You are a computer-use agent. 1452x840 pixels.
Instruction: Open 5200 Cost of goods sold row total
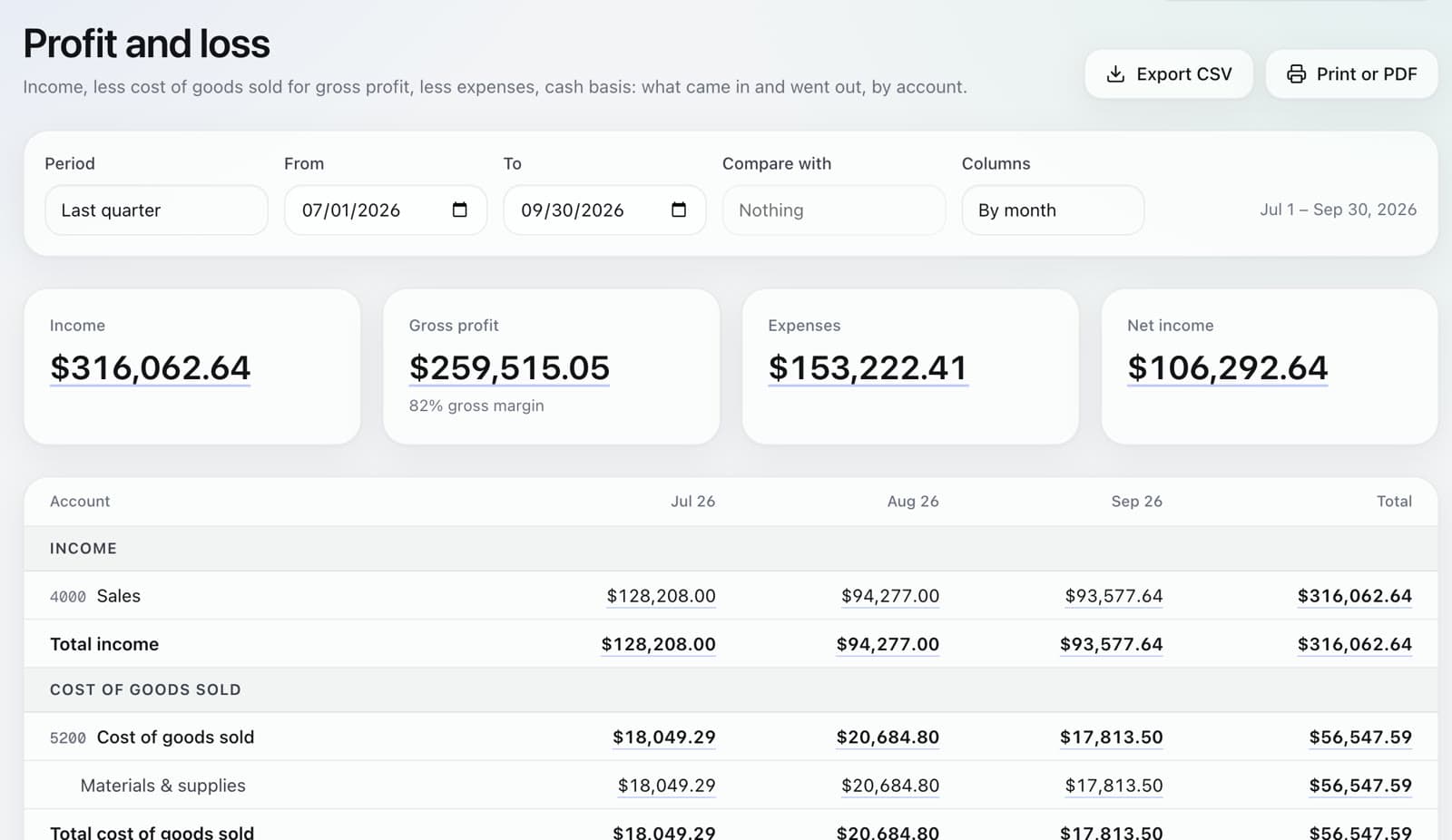1360,737
